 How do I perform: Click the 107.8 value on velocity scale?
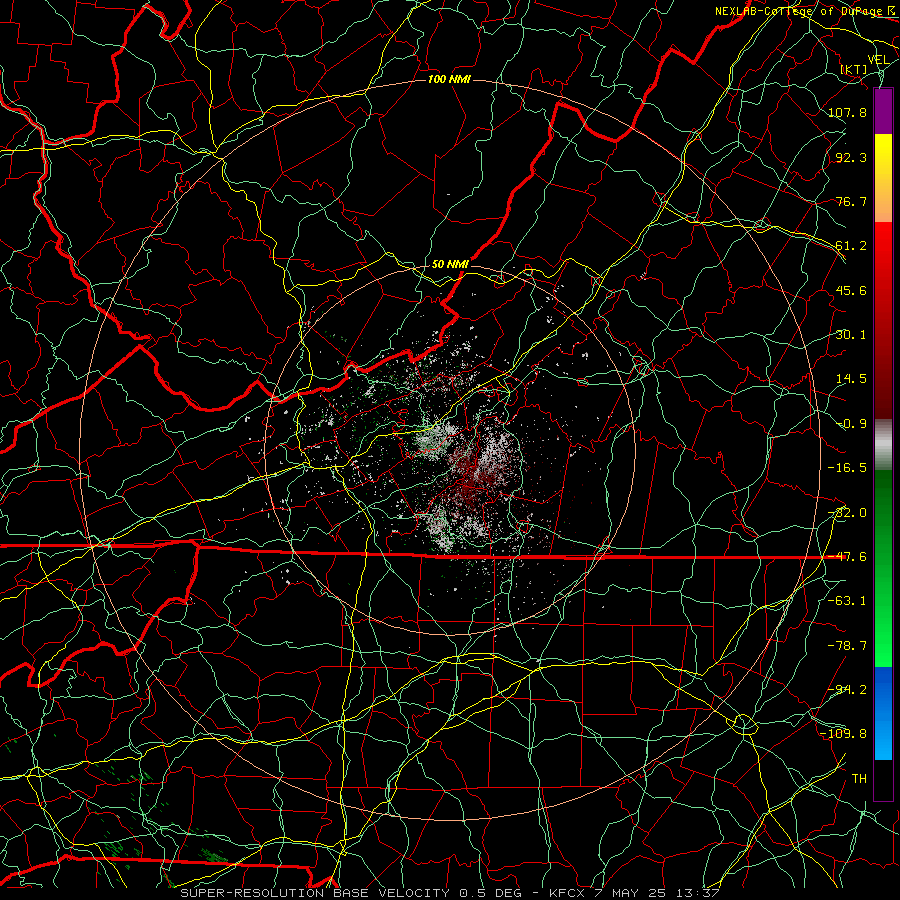(x=847, y=112)
